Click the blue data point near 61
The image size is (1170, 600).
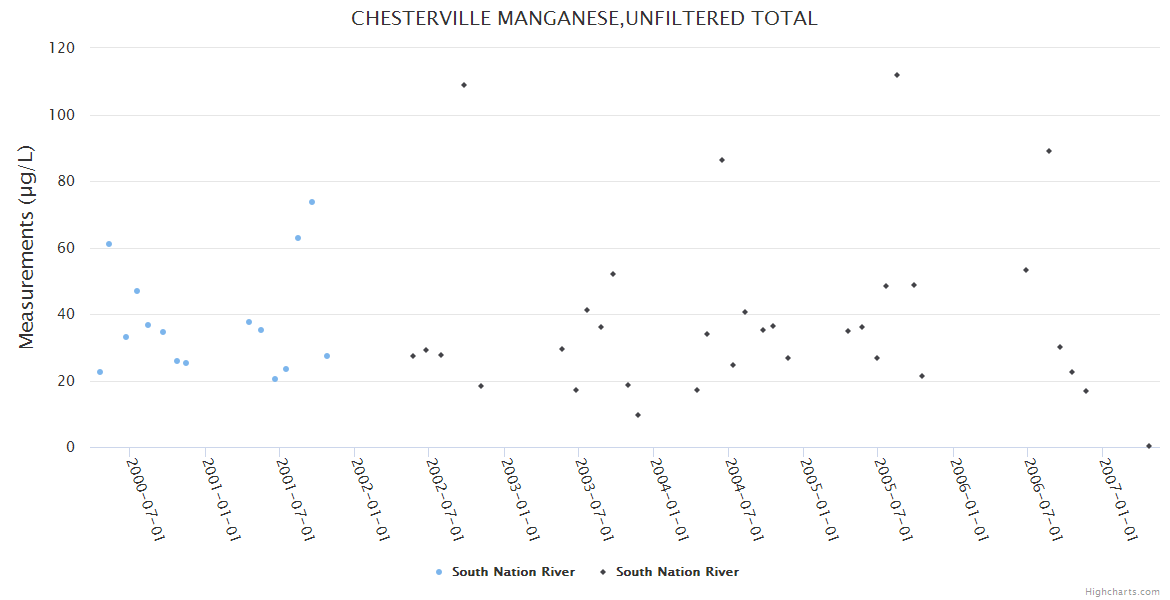[x=109, y=244]
